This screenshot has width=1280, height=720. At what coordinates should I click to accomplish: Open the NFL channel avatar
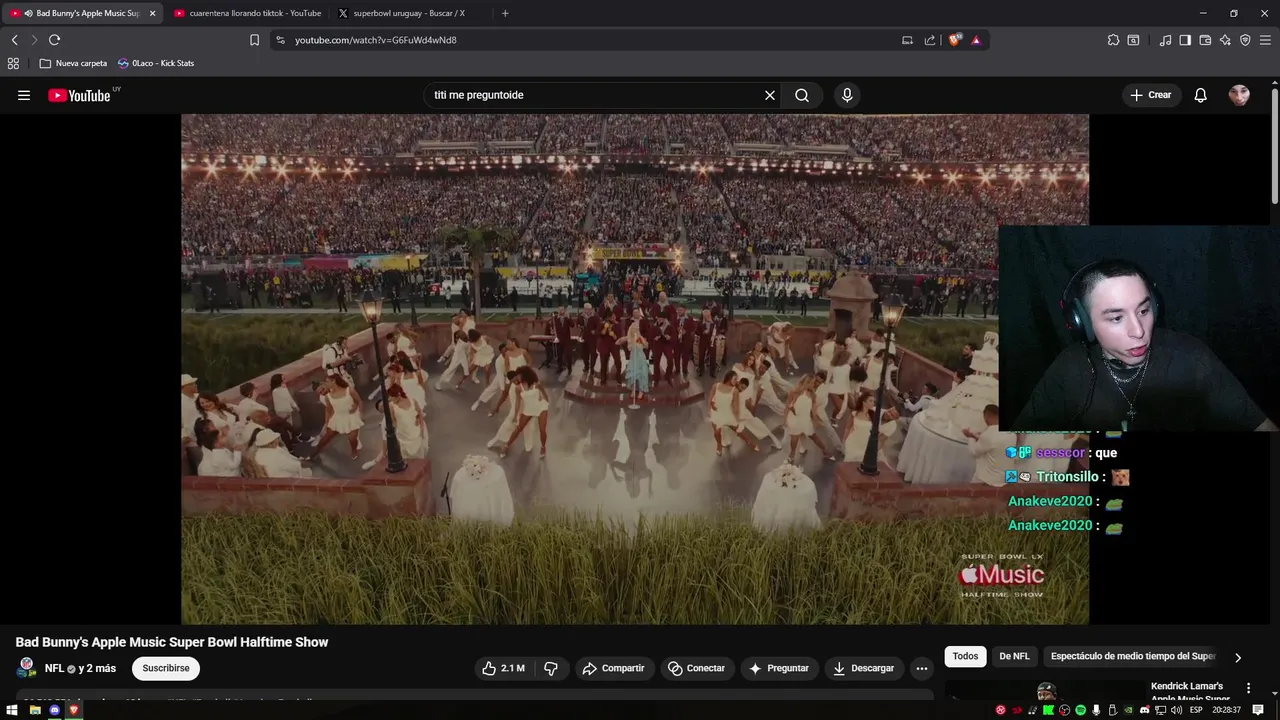(27, 668)
